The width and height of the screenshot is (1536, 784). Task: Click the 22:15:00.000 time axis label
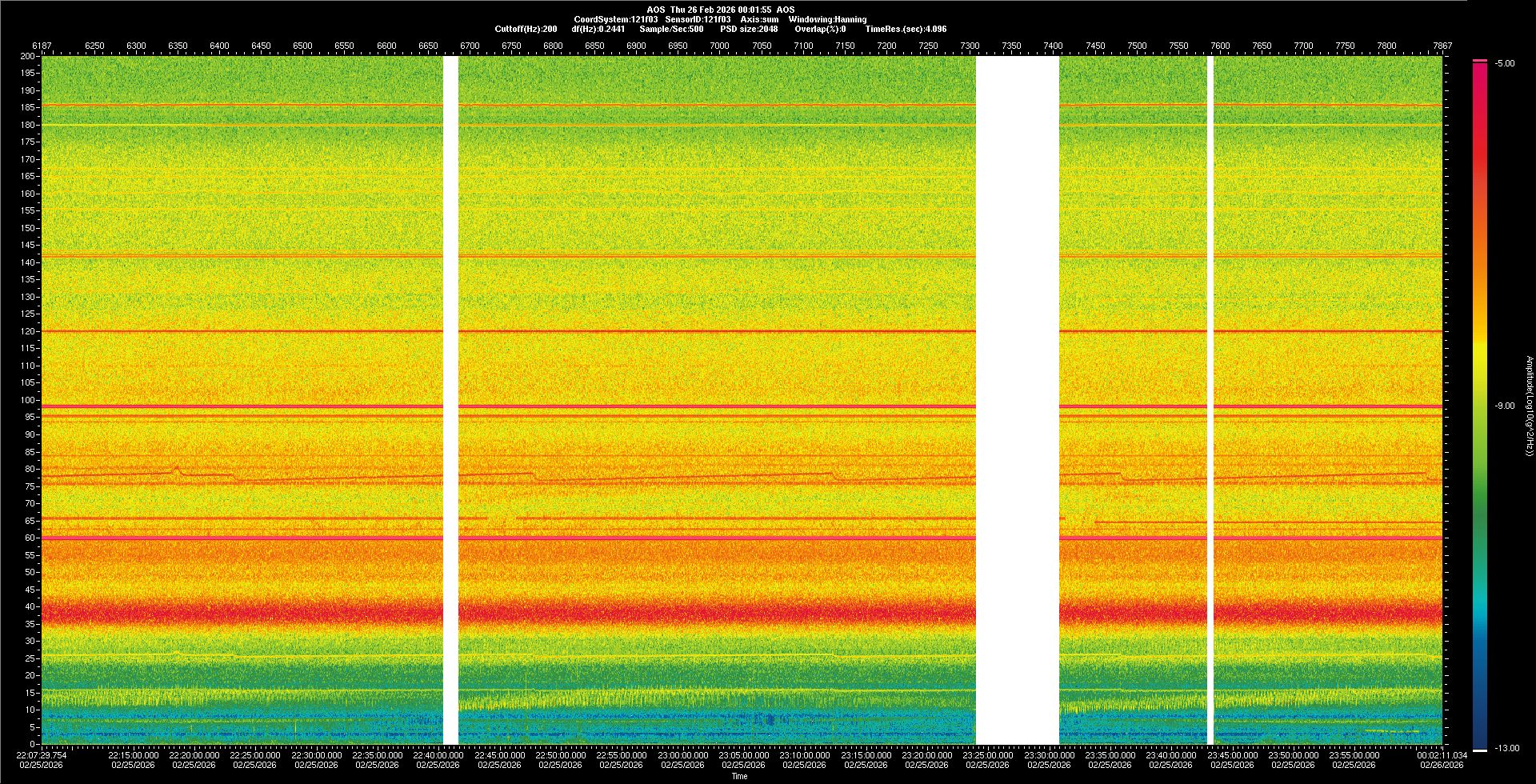click(x=133, y=755)
